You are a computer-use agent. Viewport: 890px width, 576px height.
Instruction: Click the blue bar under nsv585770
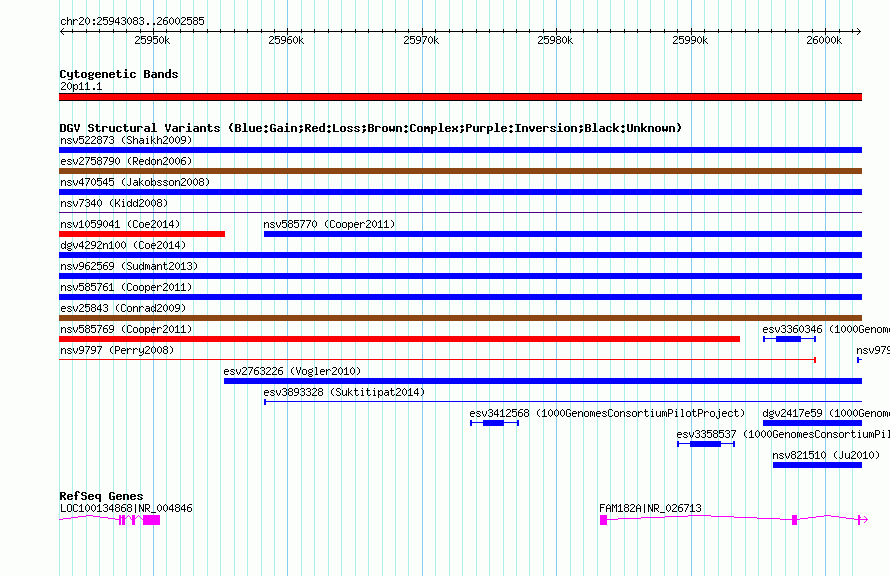click(563, 234)
